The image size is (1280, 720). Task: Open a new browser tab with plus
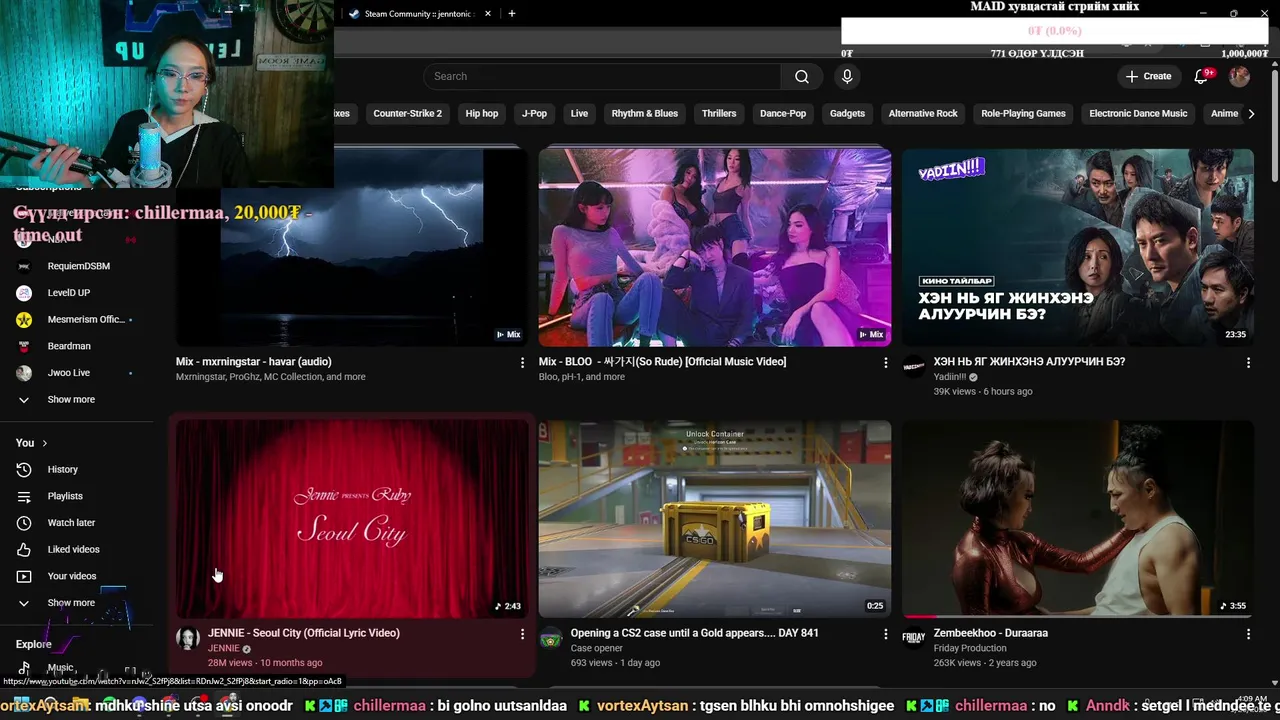[512, 14]
